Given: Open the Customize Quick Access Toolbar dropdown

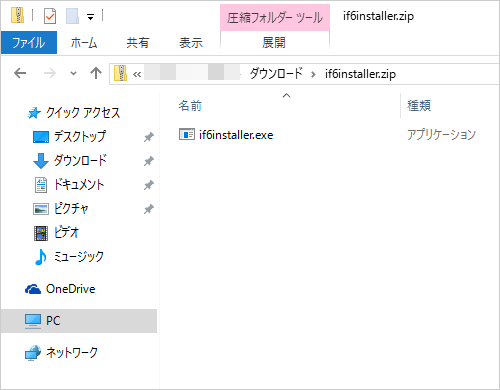Looking at the screenshot, I should [x=90, y=16].
